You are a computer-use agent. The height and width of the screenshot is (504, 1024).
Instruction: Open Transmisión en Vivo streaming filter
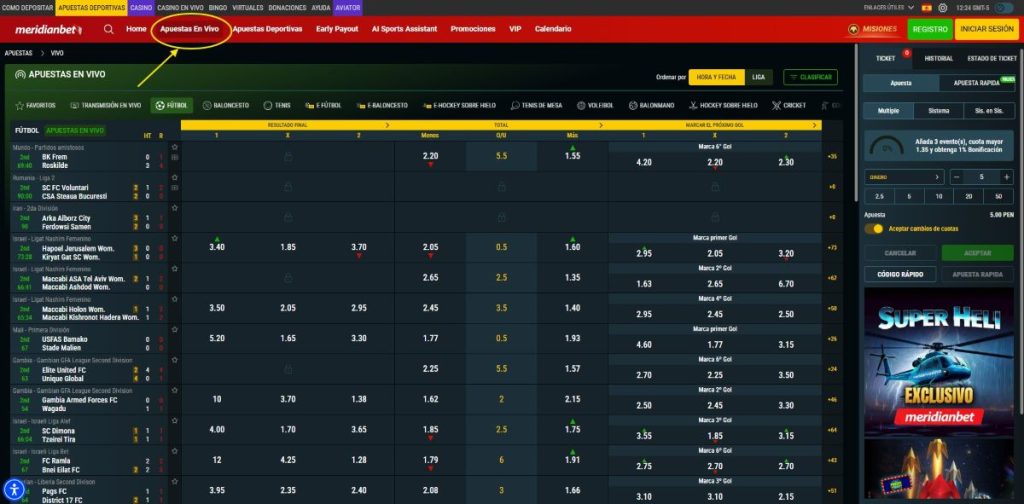105,105
